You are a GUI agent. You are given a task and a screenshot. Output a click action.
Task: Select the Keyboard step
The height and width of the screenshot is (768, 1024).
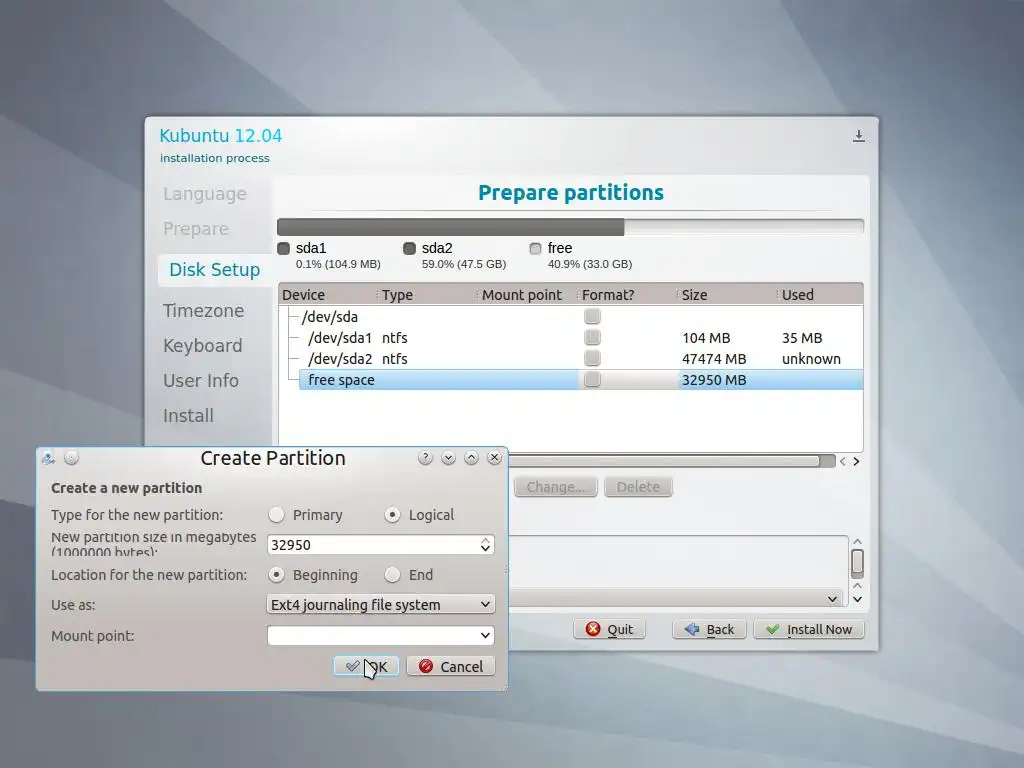pyautogui.click(x=202, y=345)
